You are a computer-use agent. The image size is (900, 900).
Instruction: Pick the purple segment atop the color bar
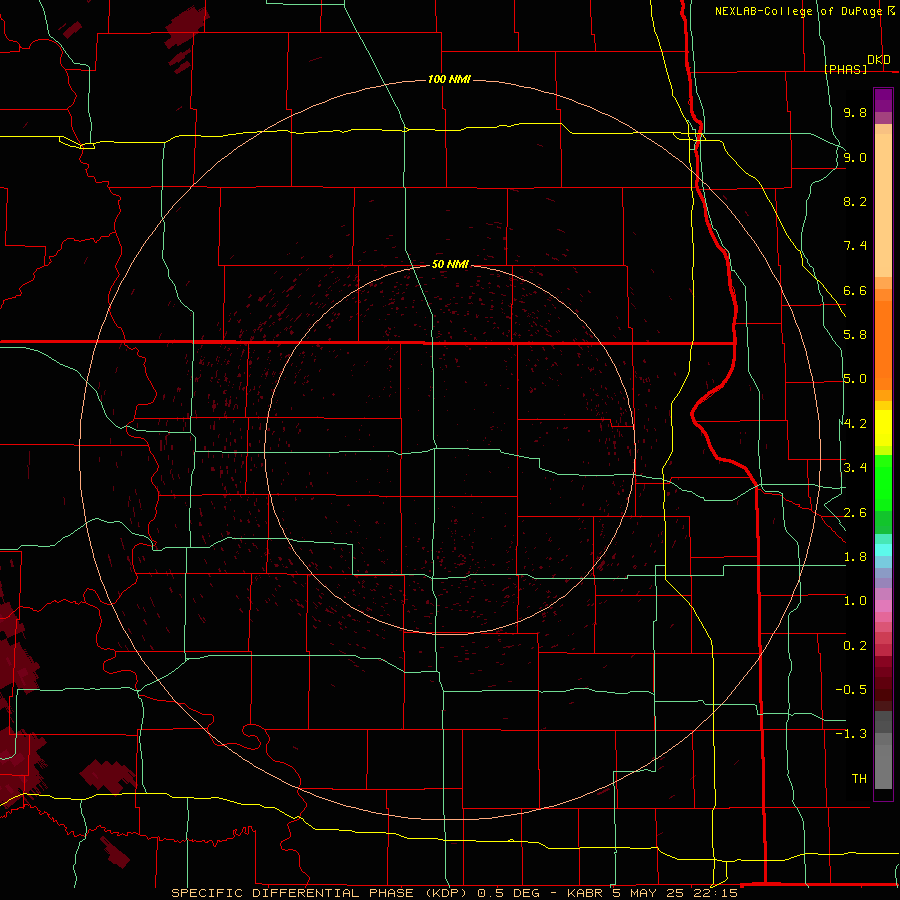coord(883,100)
